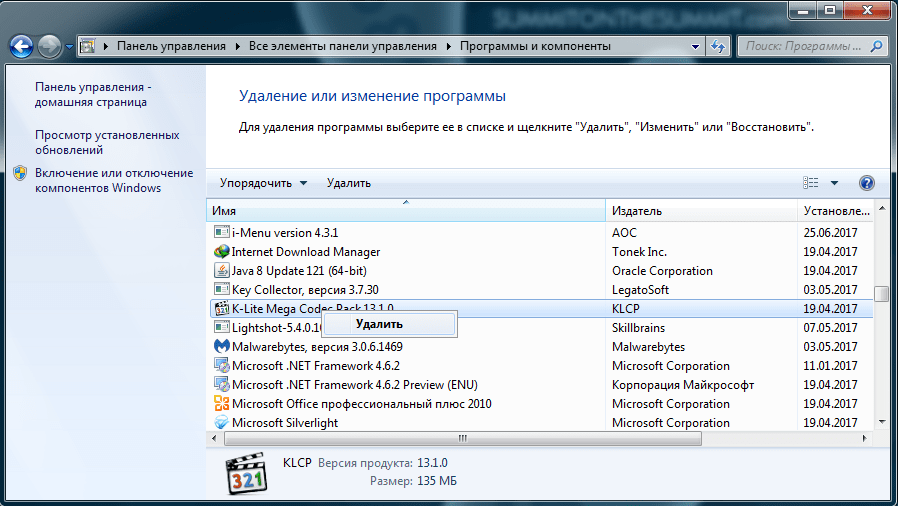
Task: Select 'Key Collector, версия 3.7.30' entry
Action: 305,290
